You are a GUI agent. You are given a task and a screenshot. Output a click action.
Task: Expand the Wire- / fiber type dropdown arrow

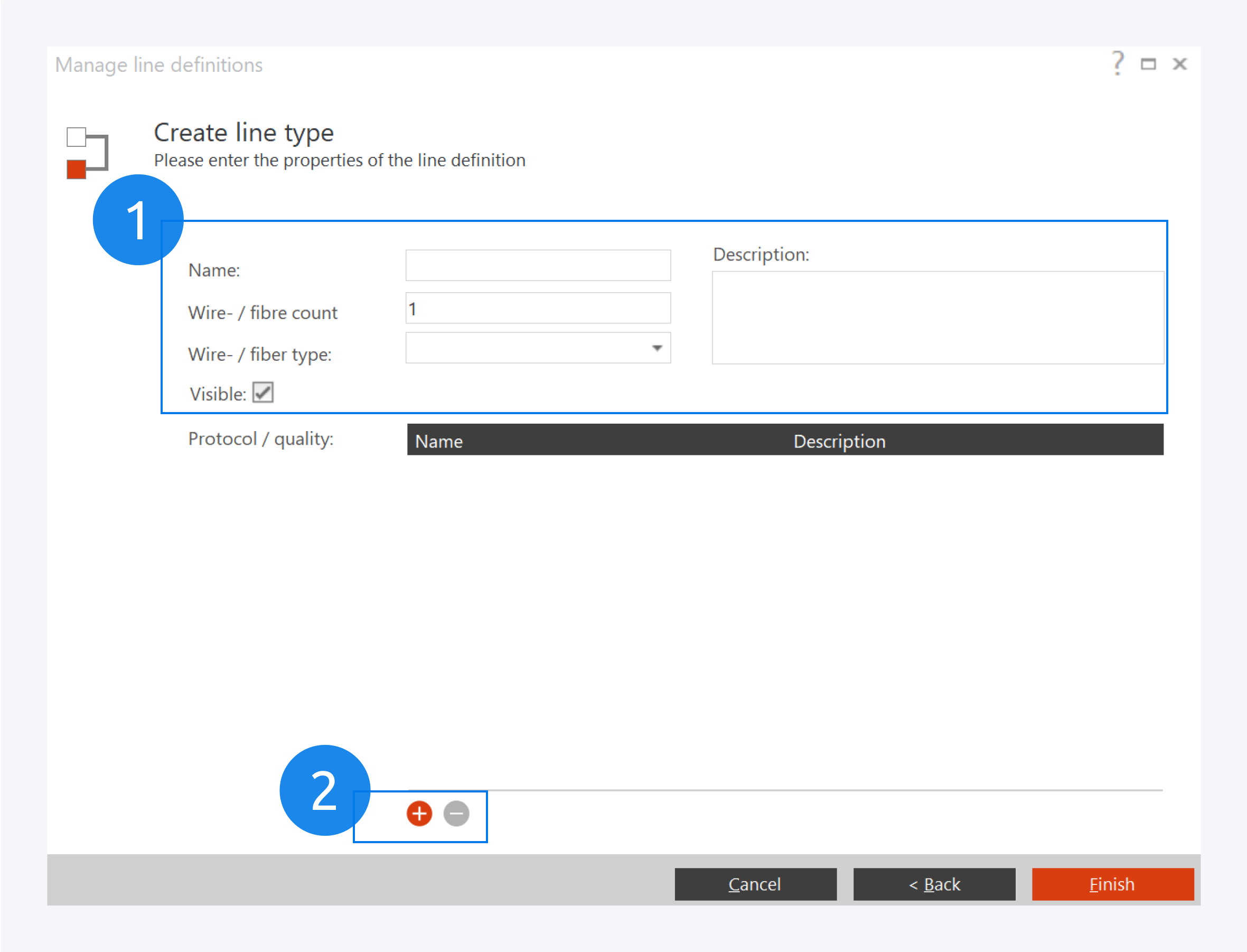click(657, 348)
